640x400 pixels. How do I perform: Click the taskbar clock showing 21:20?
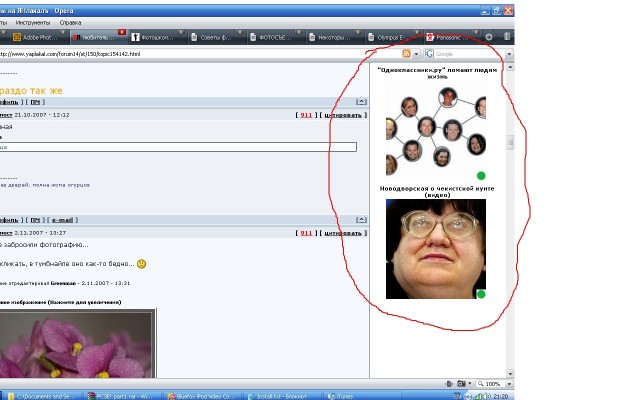tap(501, 396)
